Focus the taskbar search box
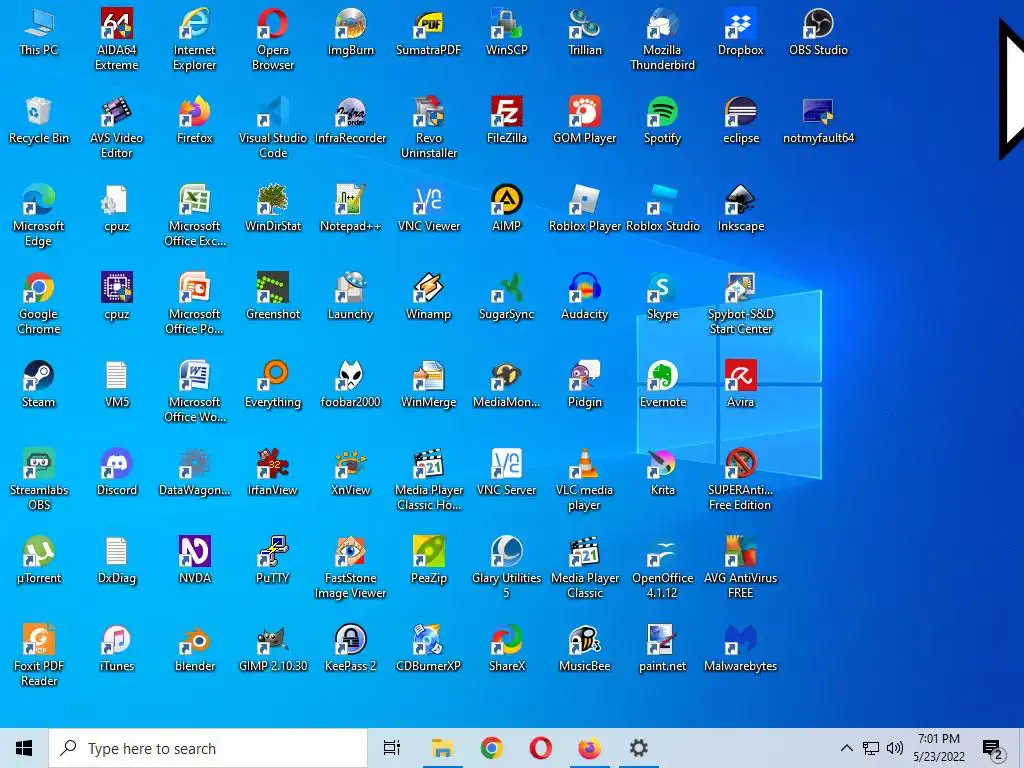The height and width of the screenshot is (768, 1024). point(208,748)
